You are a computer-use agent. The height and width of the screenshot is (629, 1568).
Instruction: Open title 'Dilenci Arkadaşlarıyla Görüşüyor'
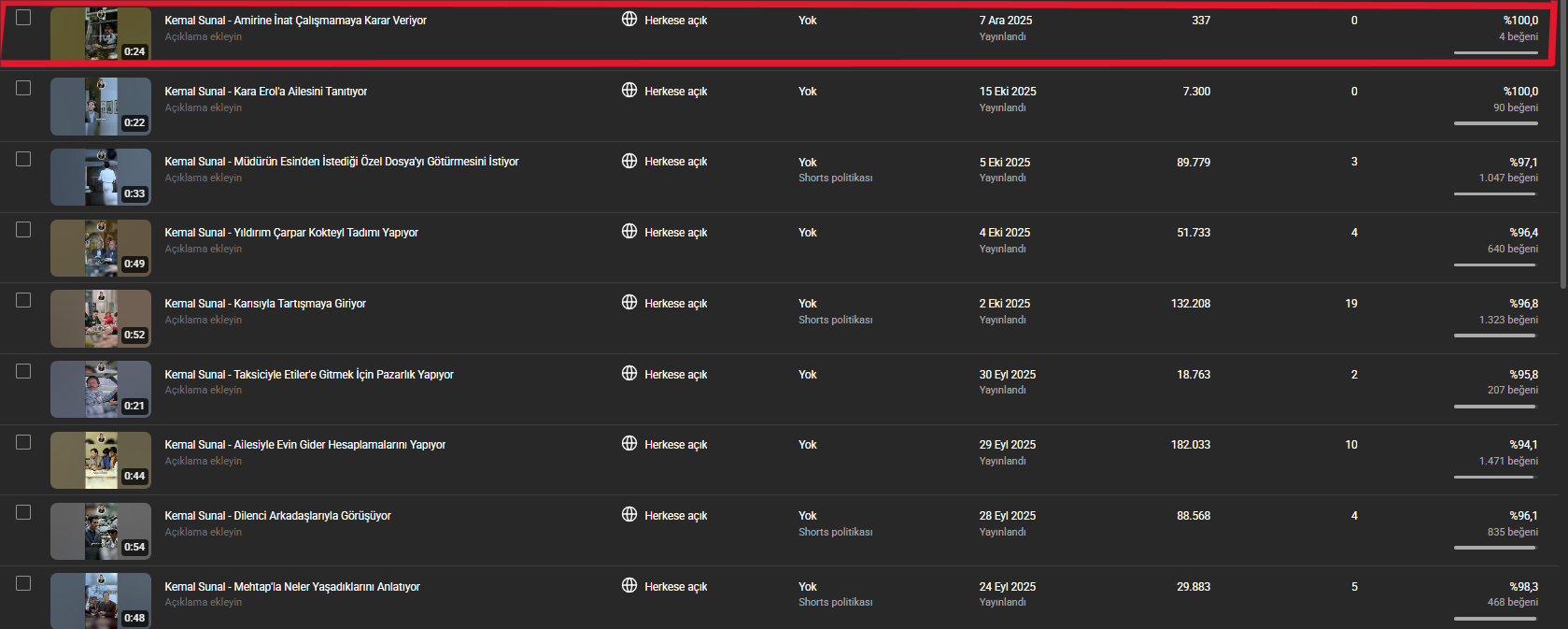coord(278,516)
